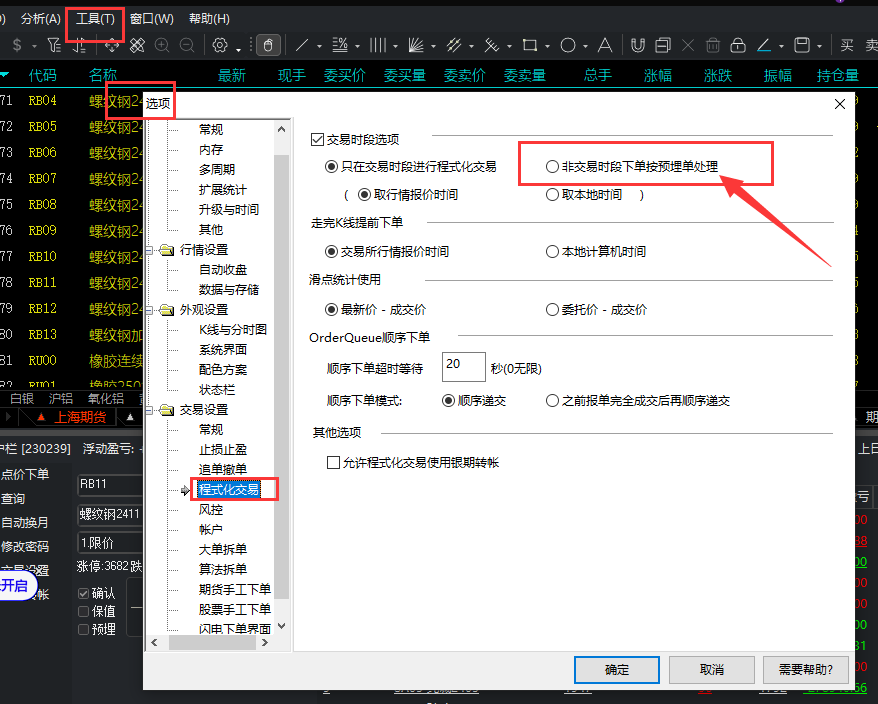Open the 帮助(H) menu
The height and width of the screenshot is (704, 878).
click(x=209, y=19)
